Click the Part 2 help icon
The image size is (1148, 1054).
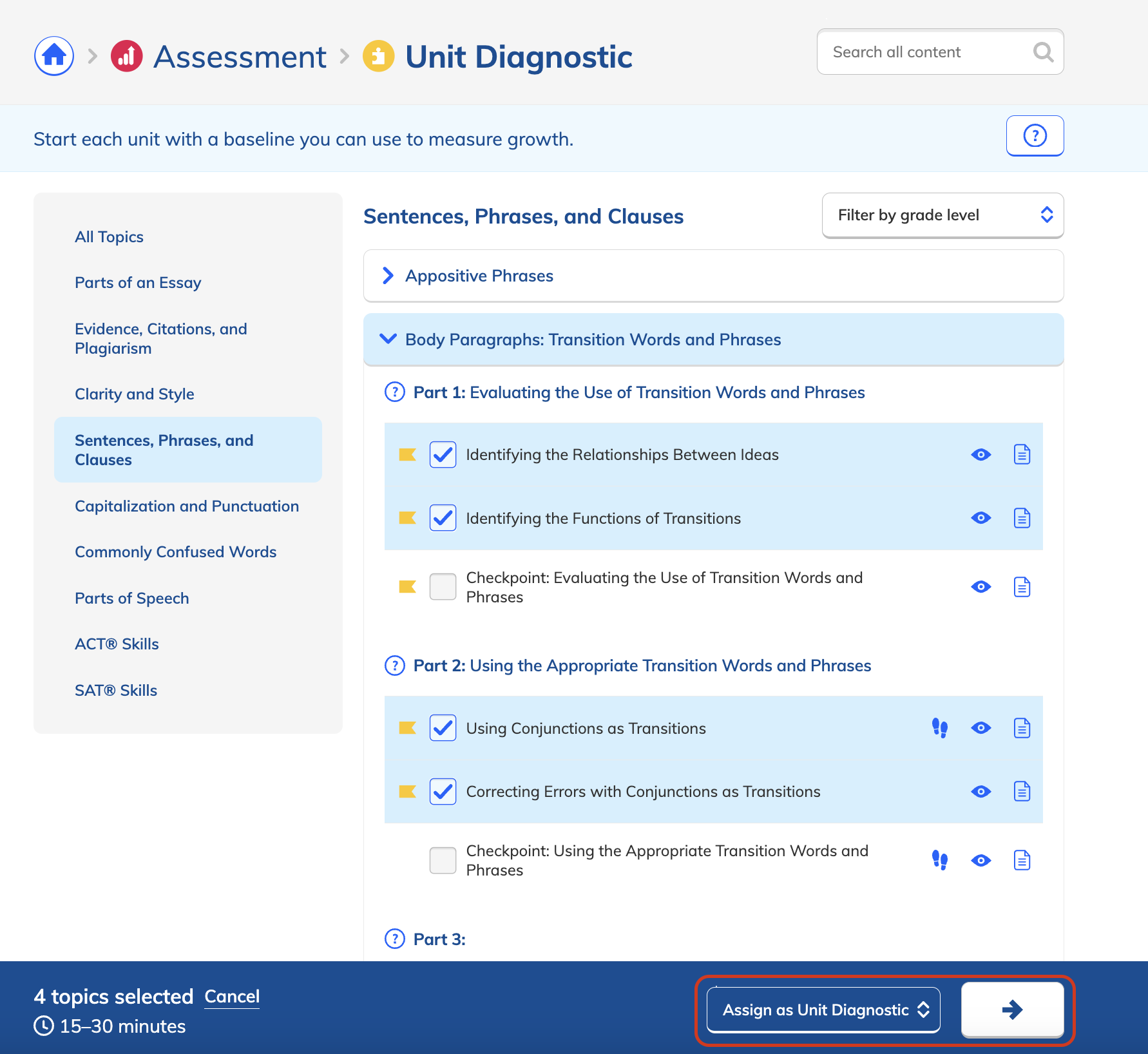395,665
